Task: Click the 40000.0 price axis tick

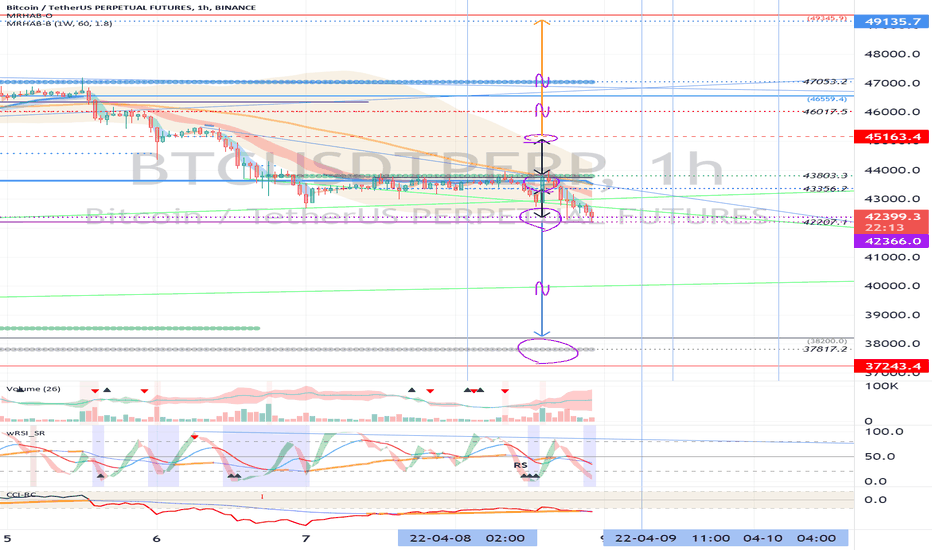Action: point(892,286)
